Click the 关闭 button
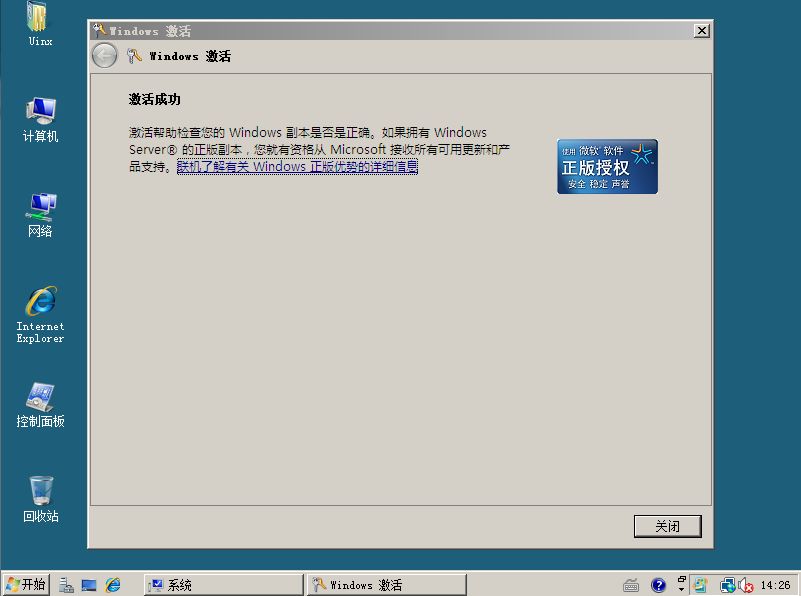Screen dimensions: 801x596 (667, 526)
